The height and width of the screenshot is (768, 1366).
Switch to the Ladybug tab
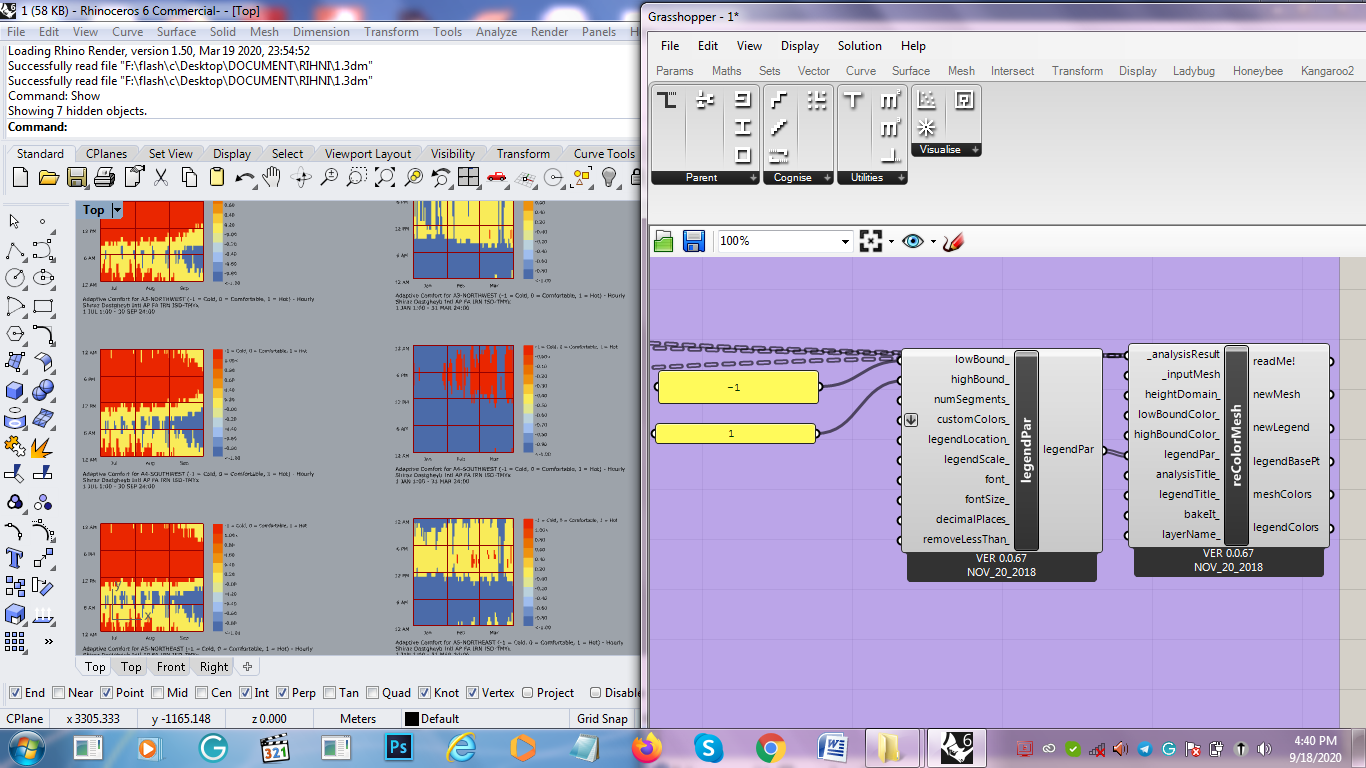coord(1194,71)
